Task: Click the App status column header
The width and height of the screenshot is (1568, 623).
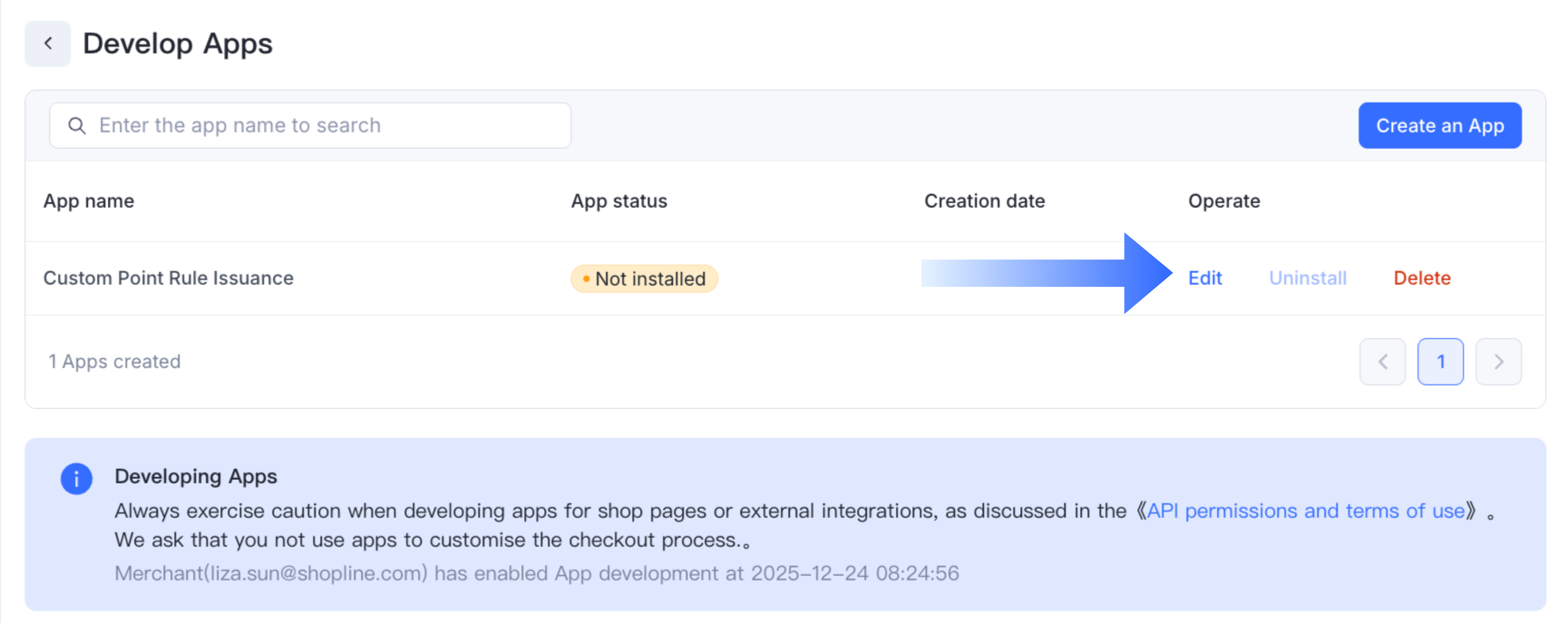Action: point(618,201)
